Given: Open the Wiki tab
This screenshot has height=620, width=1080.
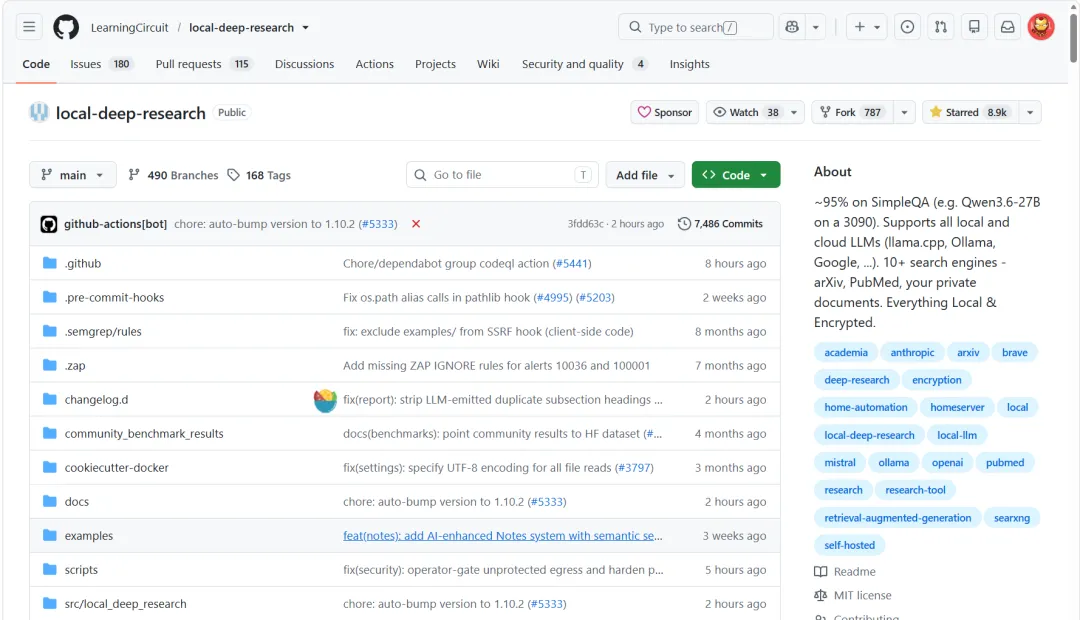Looking at the screenshot, I should click(x=488, y=64).
